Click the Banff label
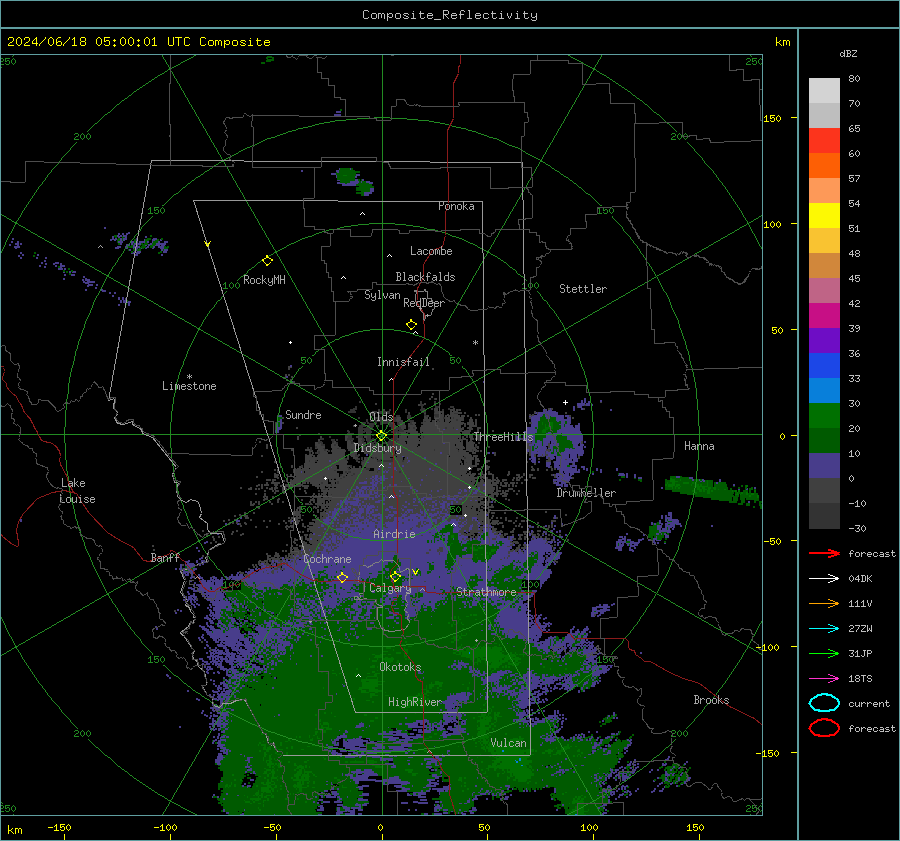This screenshot has height=841, width=900. 165,558
